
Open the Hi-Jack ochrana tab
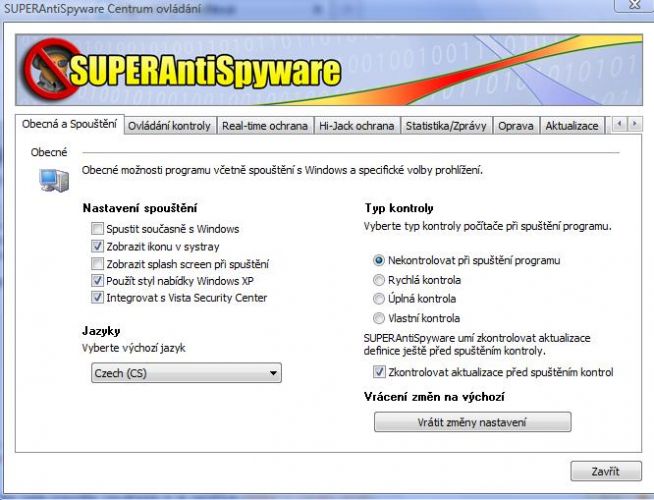point(357,126)
